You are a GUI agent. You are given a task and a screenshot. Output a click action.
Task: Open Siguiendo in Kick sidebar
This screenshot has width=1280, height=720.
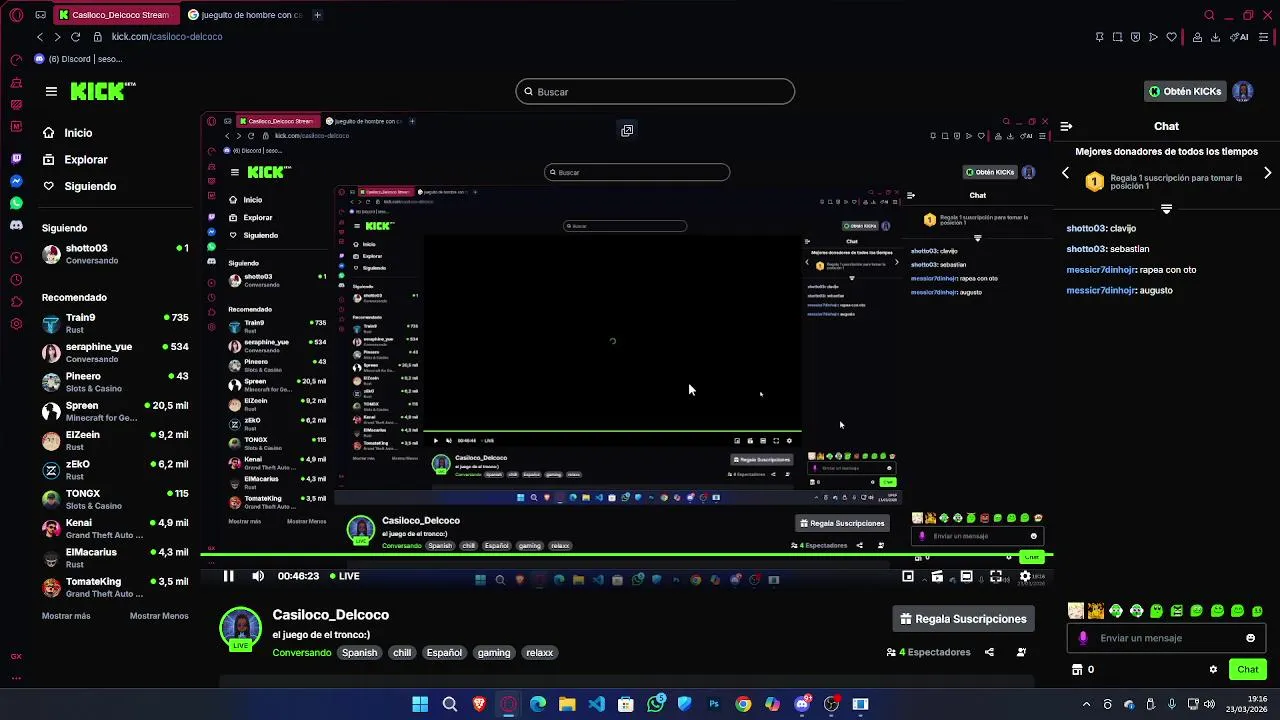click(79, 186)
